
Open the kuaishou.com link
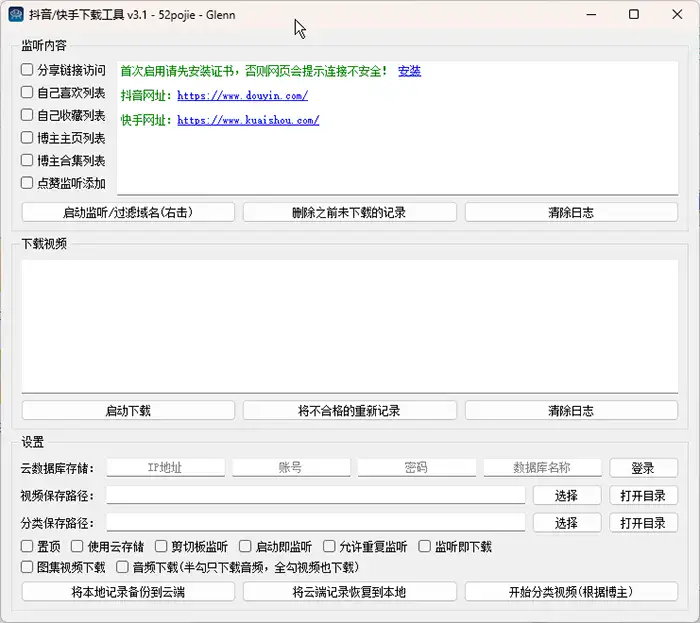pos(248,120)
